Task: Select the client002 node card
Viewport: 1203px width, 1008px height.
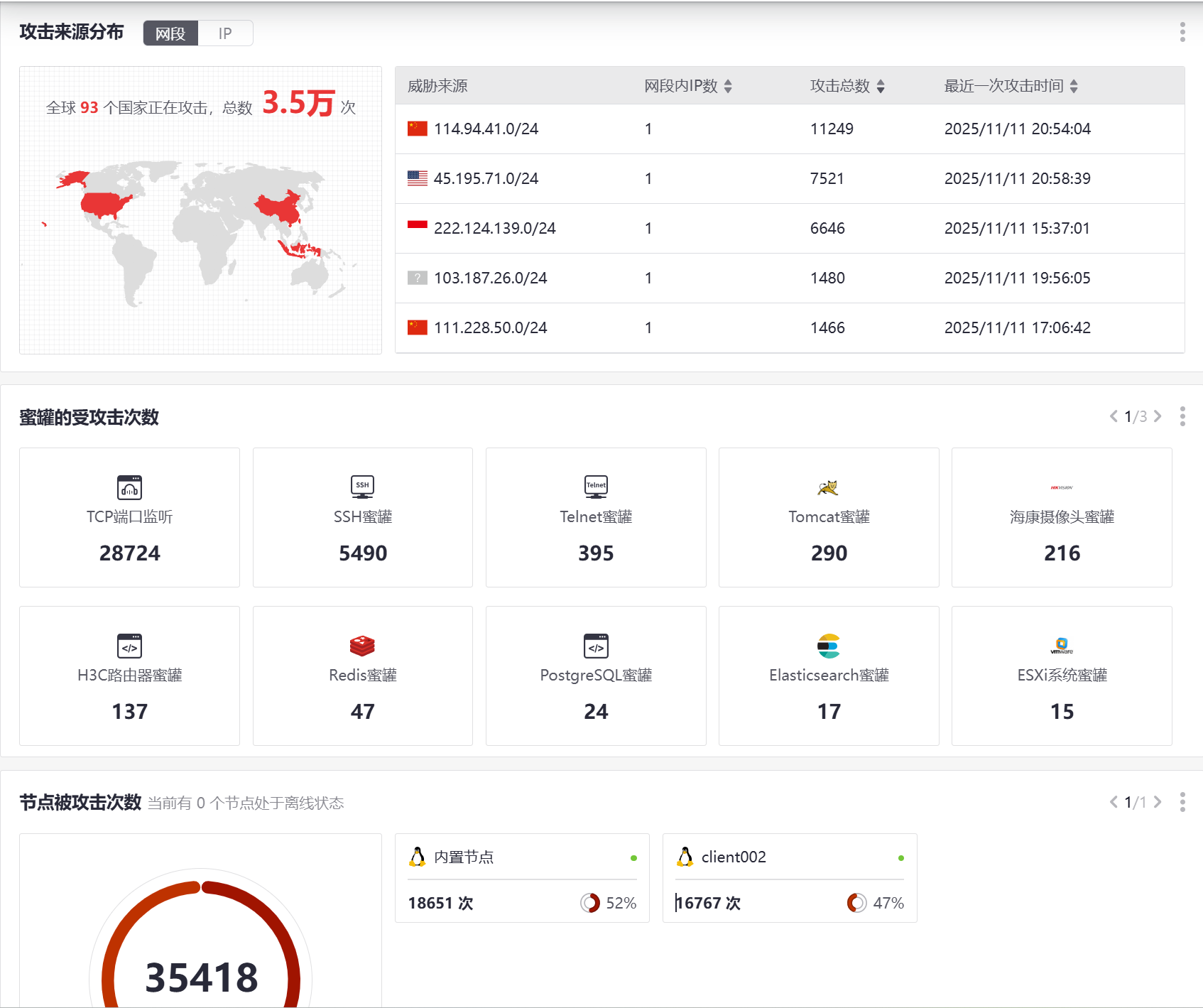Action: pos(789,878)
